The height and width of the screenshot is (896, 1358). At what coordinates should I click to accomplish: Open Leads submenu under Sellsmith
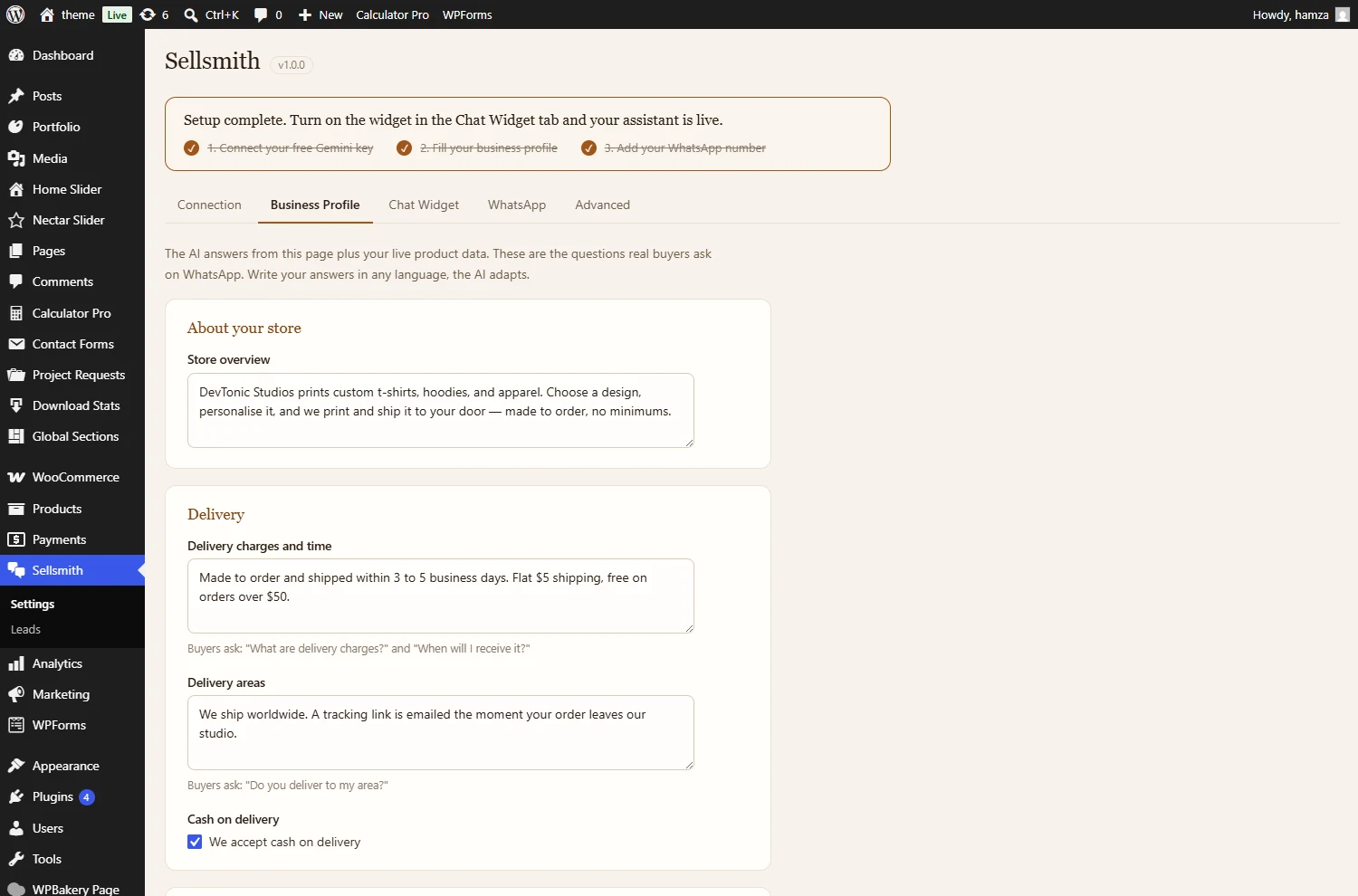pyautogui.click(x=25, y=629)
